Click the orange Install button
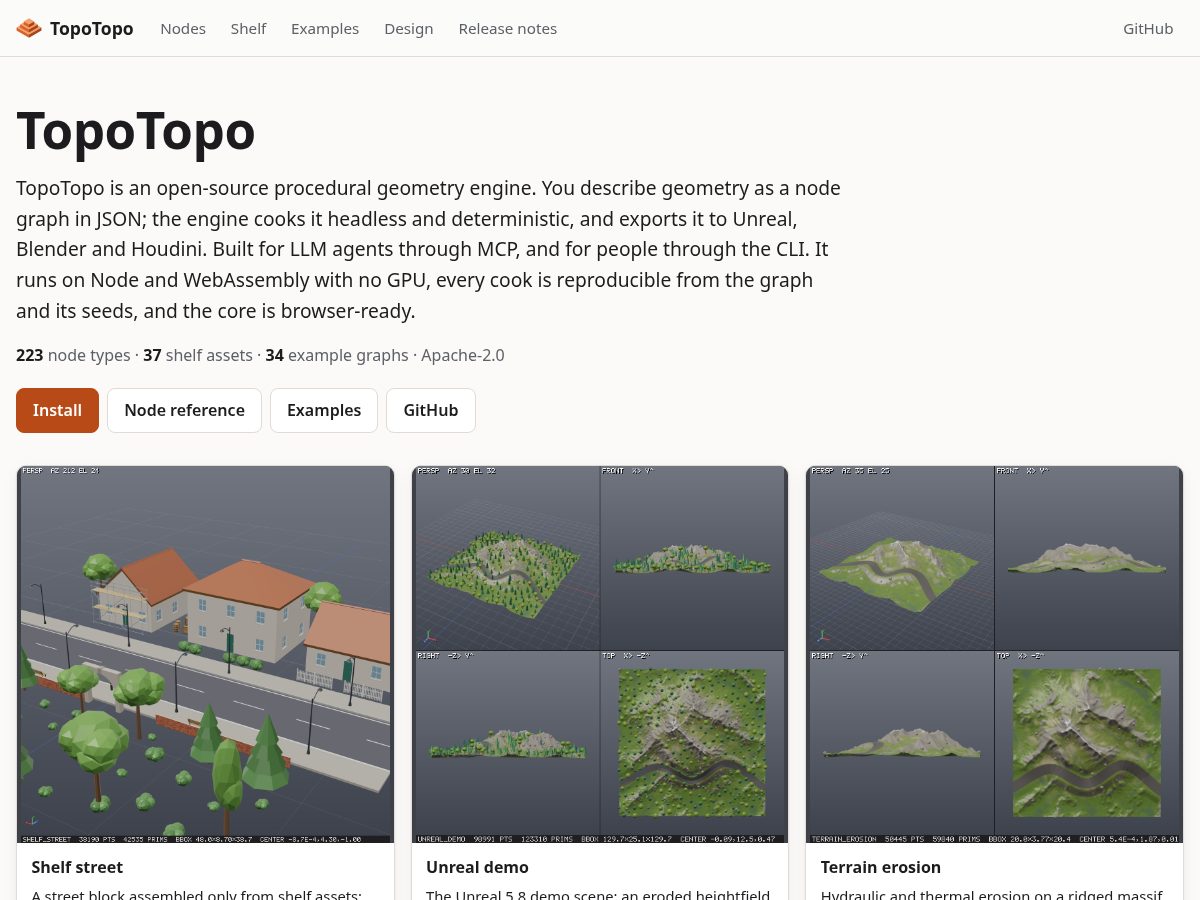This screenshot has height=900, width=1200. pos(57,410)
